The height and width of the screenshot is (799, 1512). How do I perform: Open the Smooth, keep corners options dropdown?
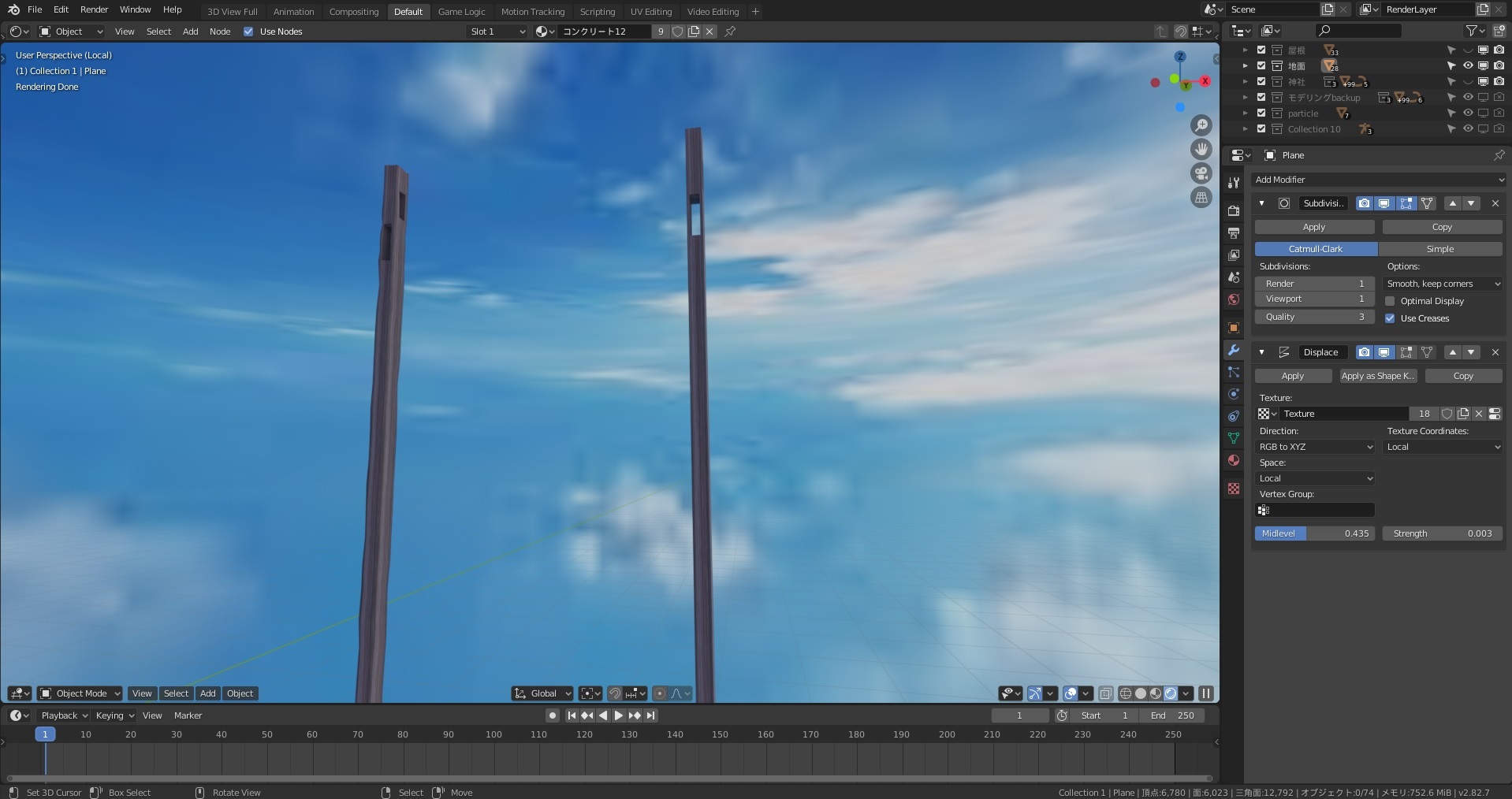(1442, 284)
